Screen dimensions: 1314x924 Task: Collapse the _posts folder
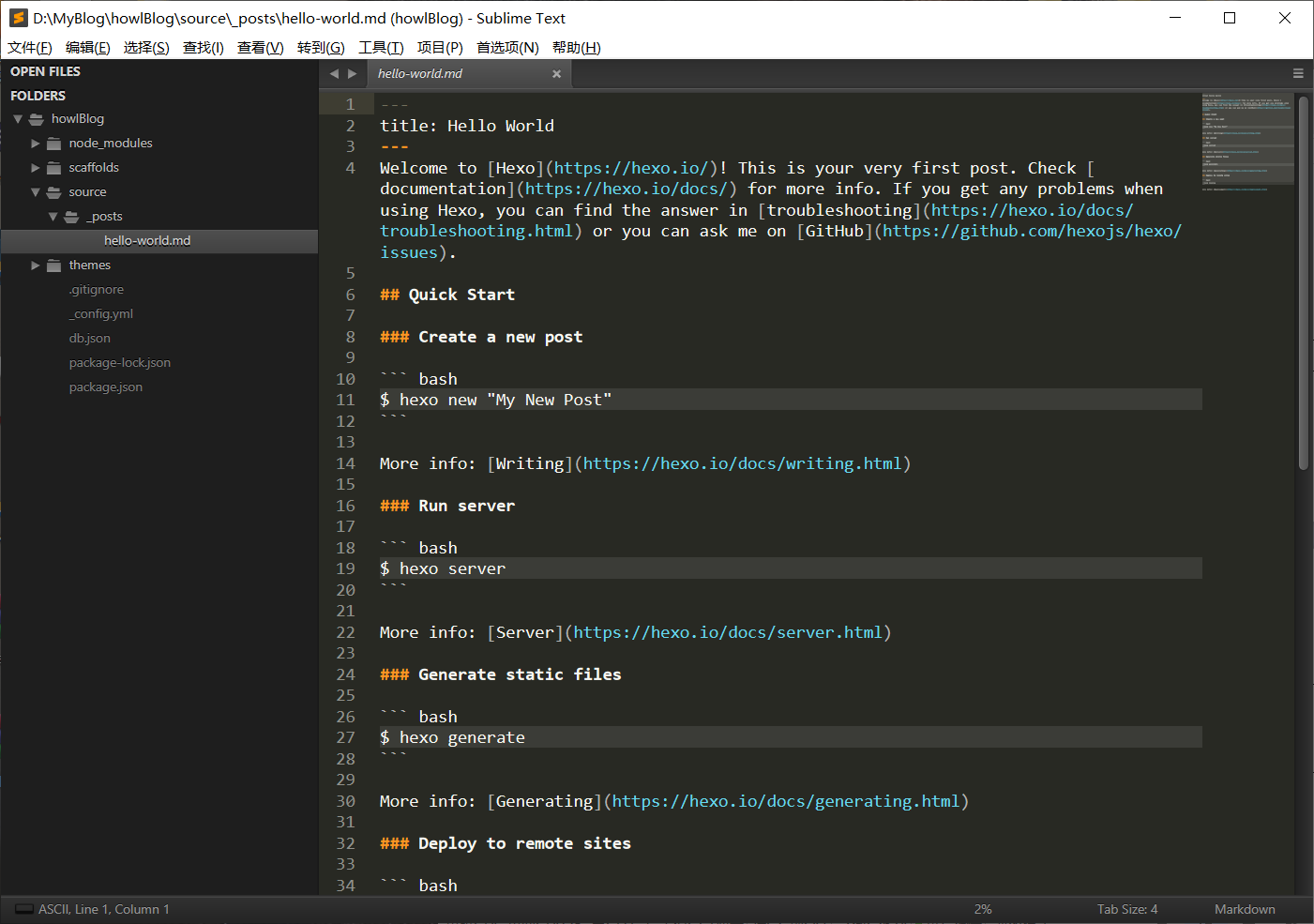53,217
